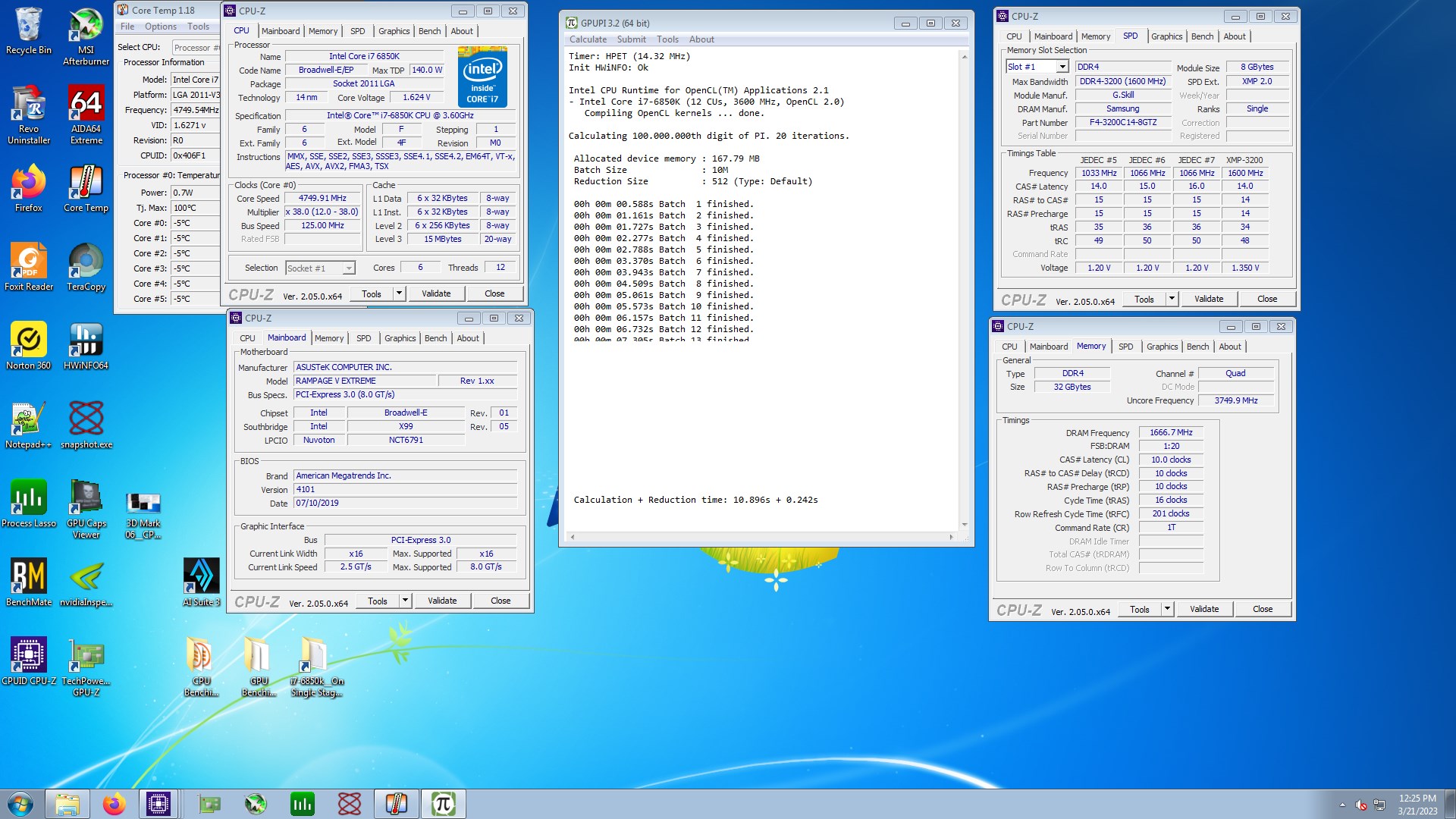Switch to Bench tab in CPU-Z CPU window

(x=429, y=31)
